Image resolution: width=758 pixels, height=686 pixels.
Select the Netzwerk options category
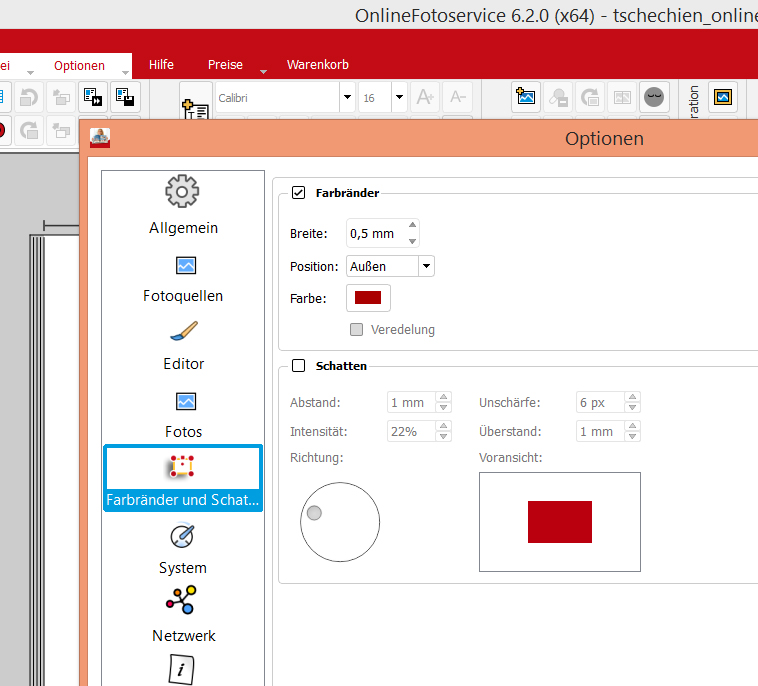pyautogui.click(x=183, y=613)
